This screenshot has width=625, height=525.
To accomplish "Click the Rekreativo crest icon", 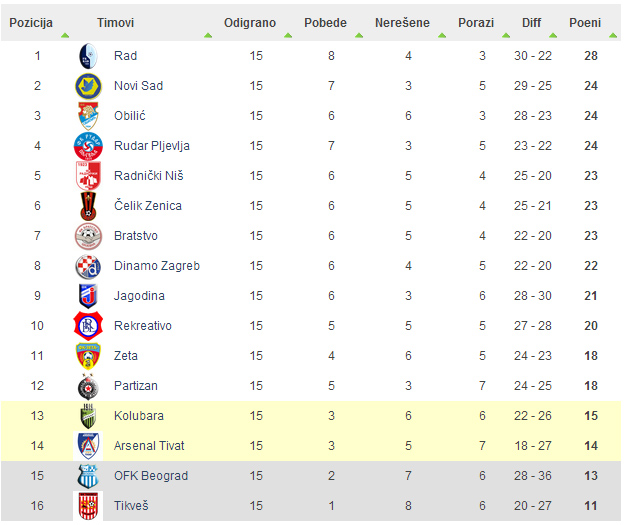I will click(x=88, y=326).
